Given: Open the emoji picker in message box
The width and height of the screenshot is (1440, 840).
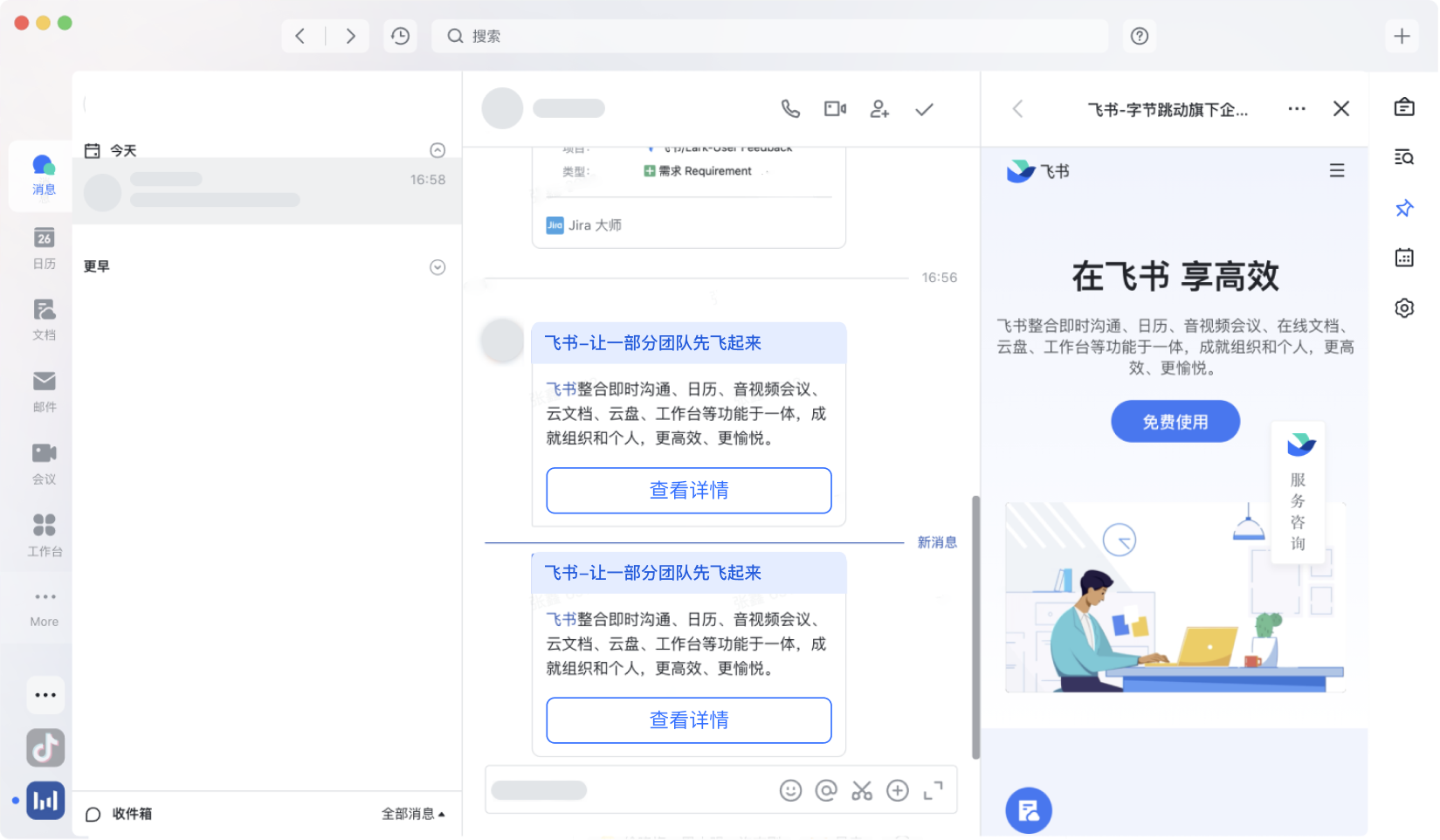Looking at the screenshot, I should point(790,790).
